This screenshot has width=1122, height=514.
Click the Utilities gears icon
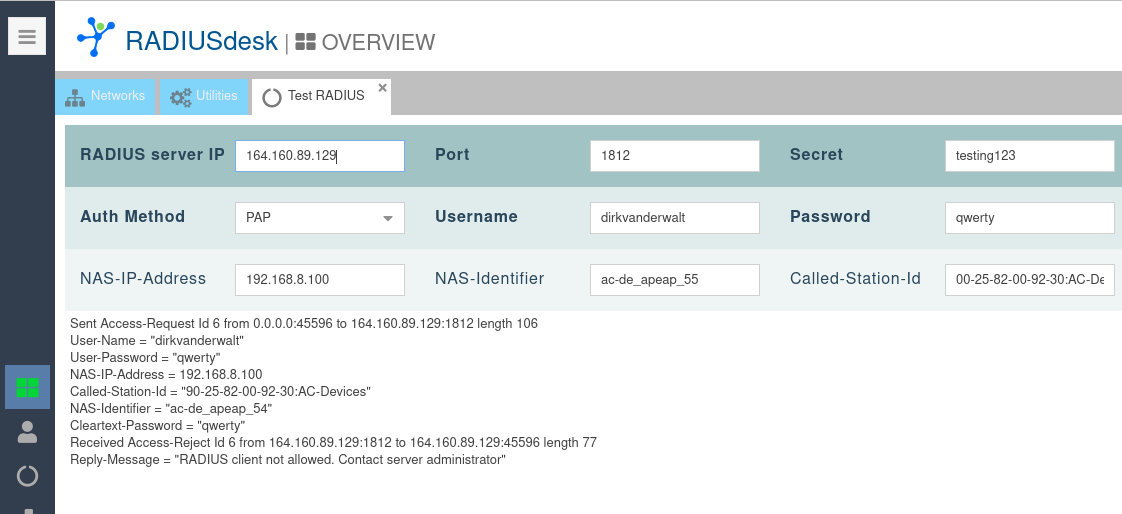180,97
